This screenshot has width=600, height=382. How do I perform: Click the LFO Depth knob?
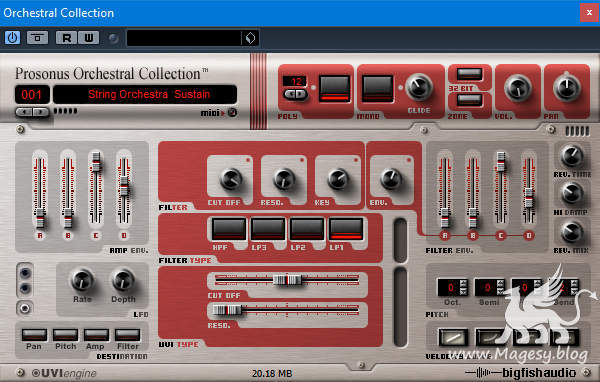pyautogui.click(x=123, y=280)
